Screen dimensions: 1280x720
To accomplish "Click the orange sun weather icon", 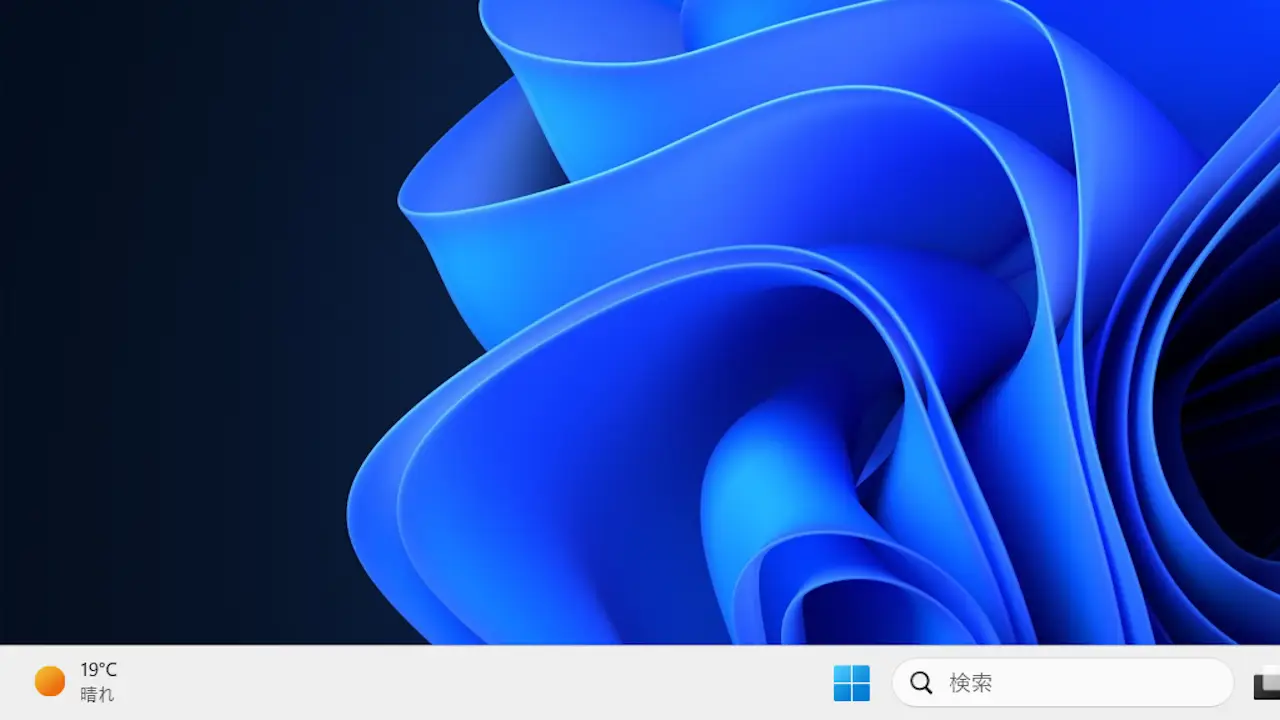I will point(48,680).
